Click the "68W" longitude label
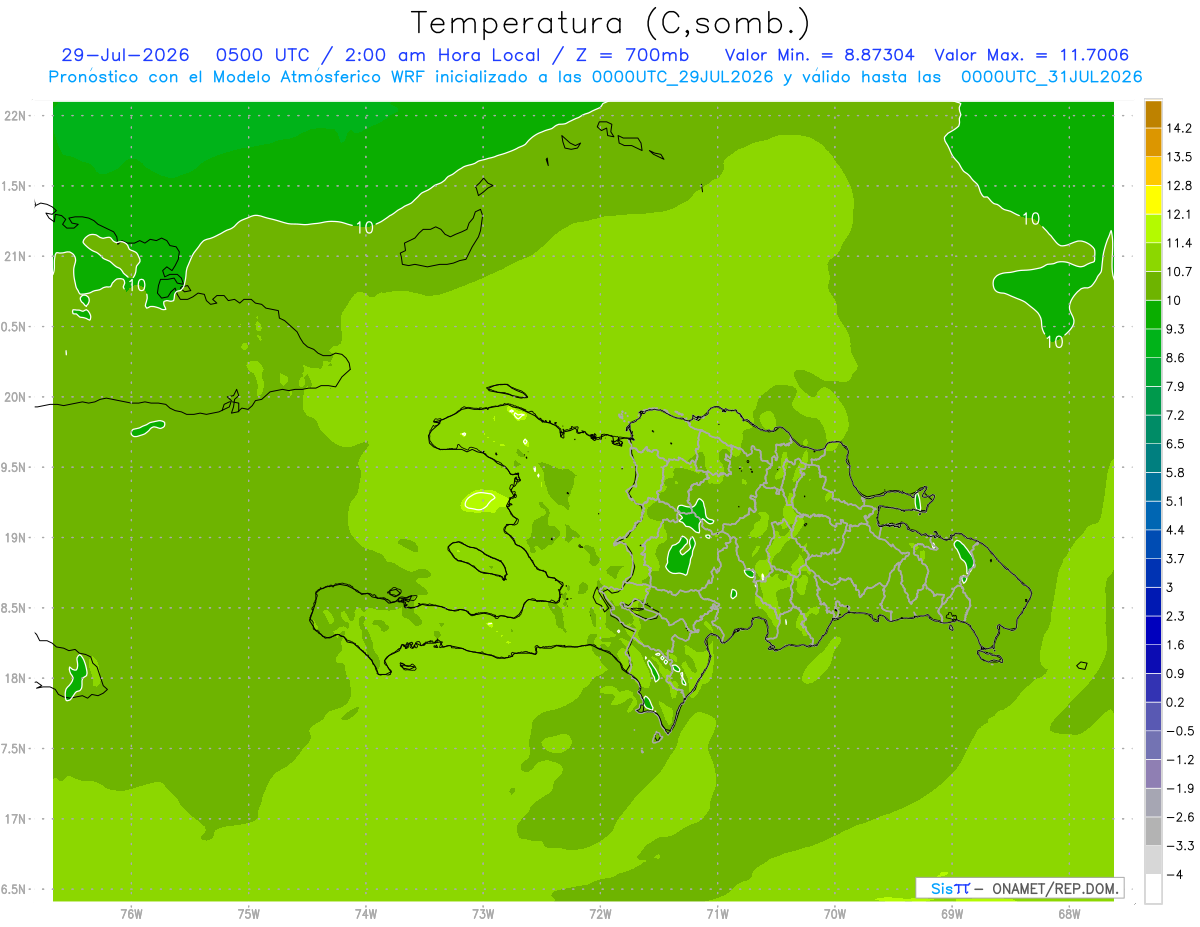 [1069, 914]
